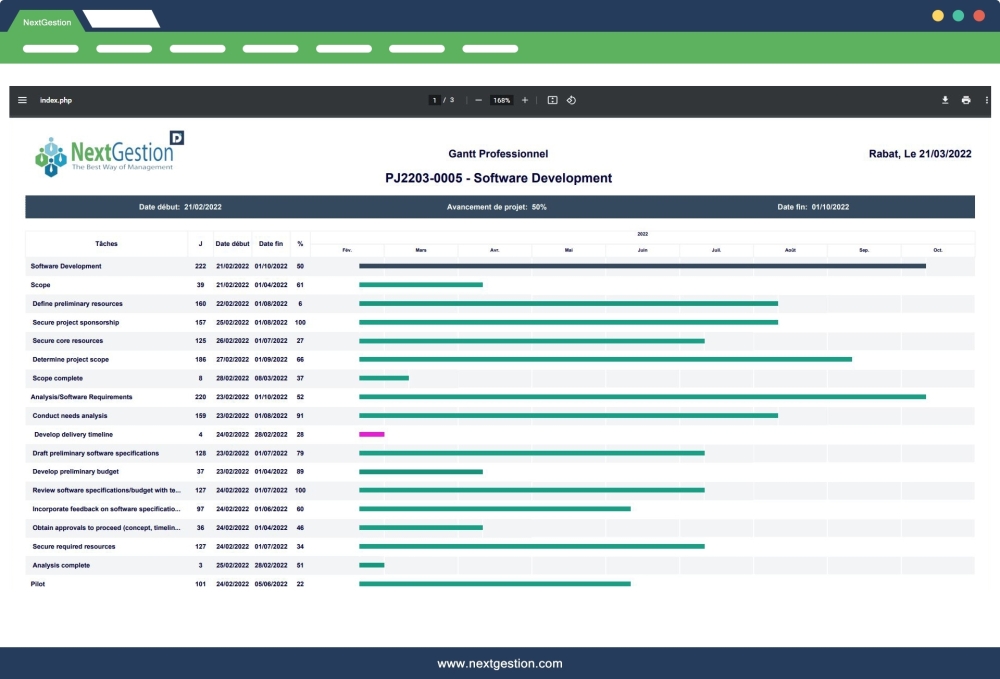Click the Avancement de projet 50% header
The image size is (1000, 679).
pos(497,206)
